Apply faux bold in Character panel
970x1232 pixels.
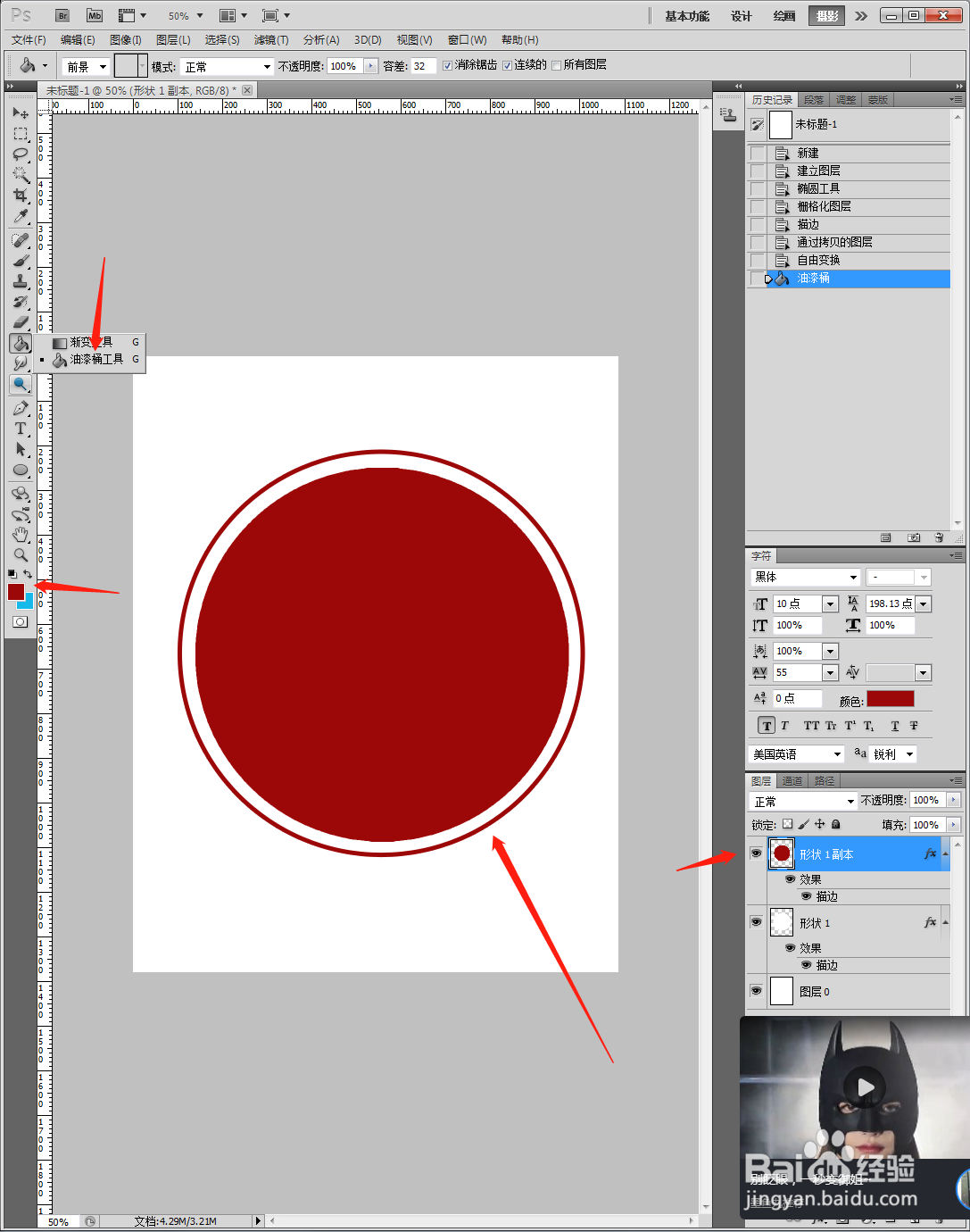coord(767,726)
